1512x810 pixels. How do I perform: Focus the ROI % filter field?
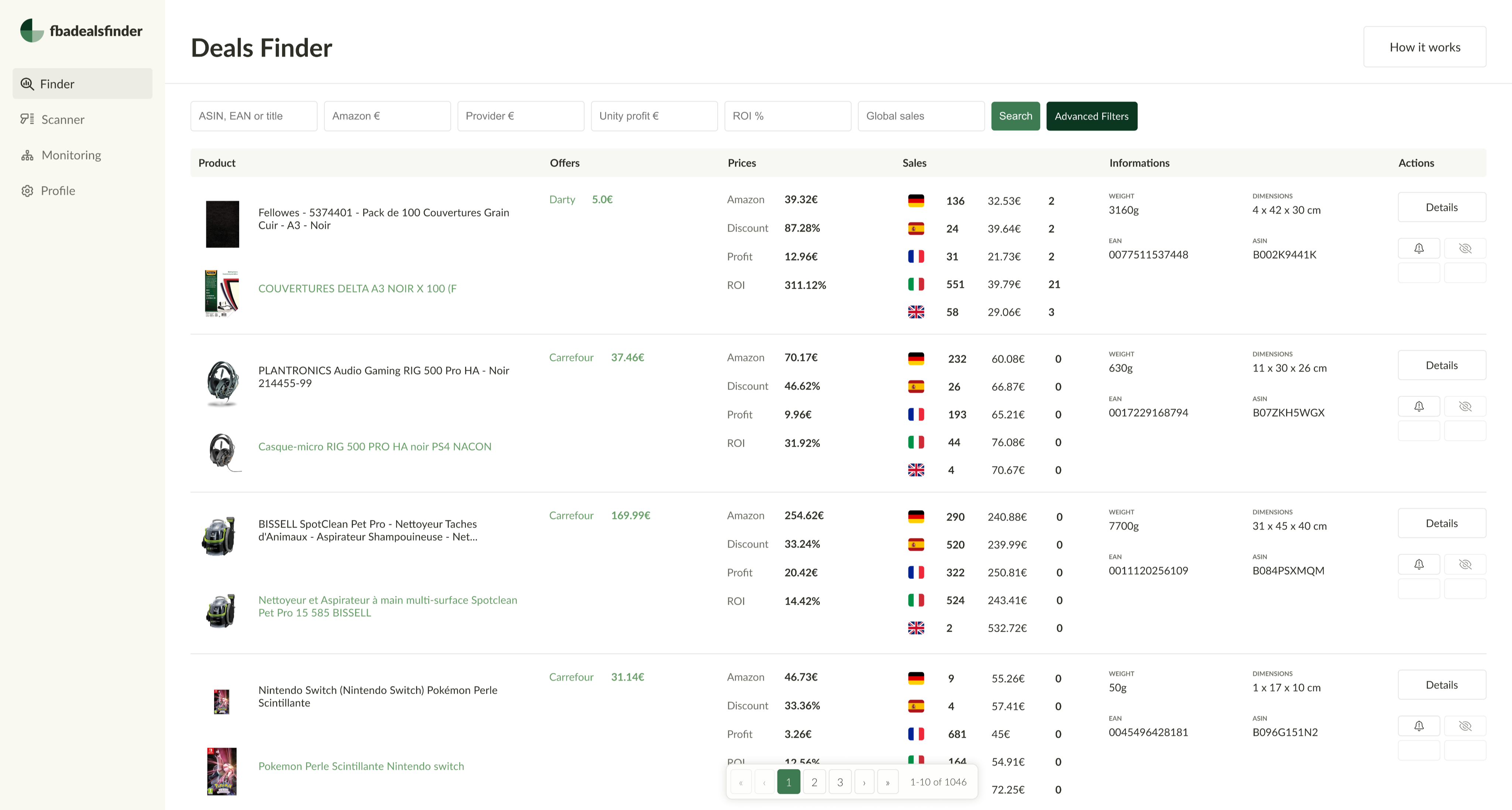coord(788,116)
